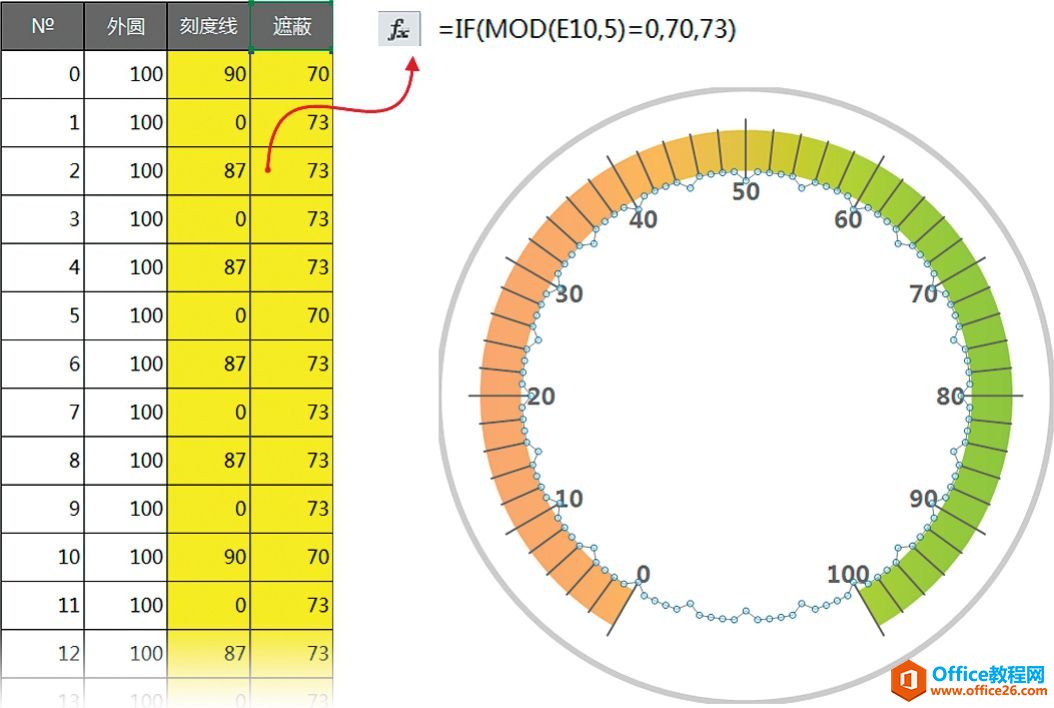Select the green segment of gauge near 80
The height and width of the screenshot is (708, 1054).
click(990, 396)
